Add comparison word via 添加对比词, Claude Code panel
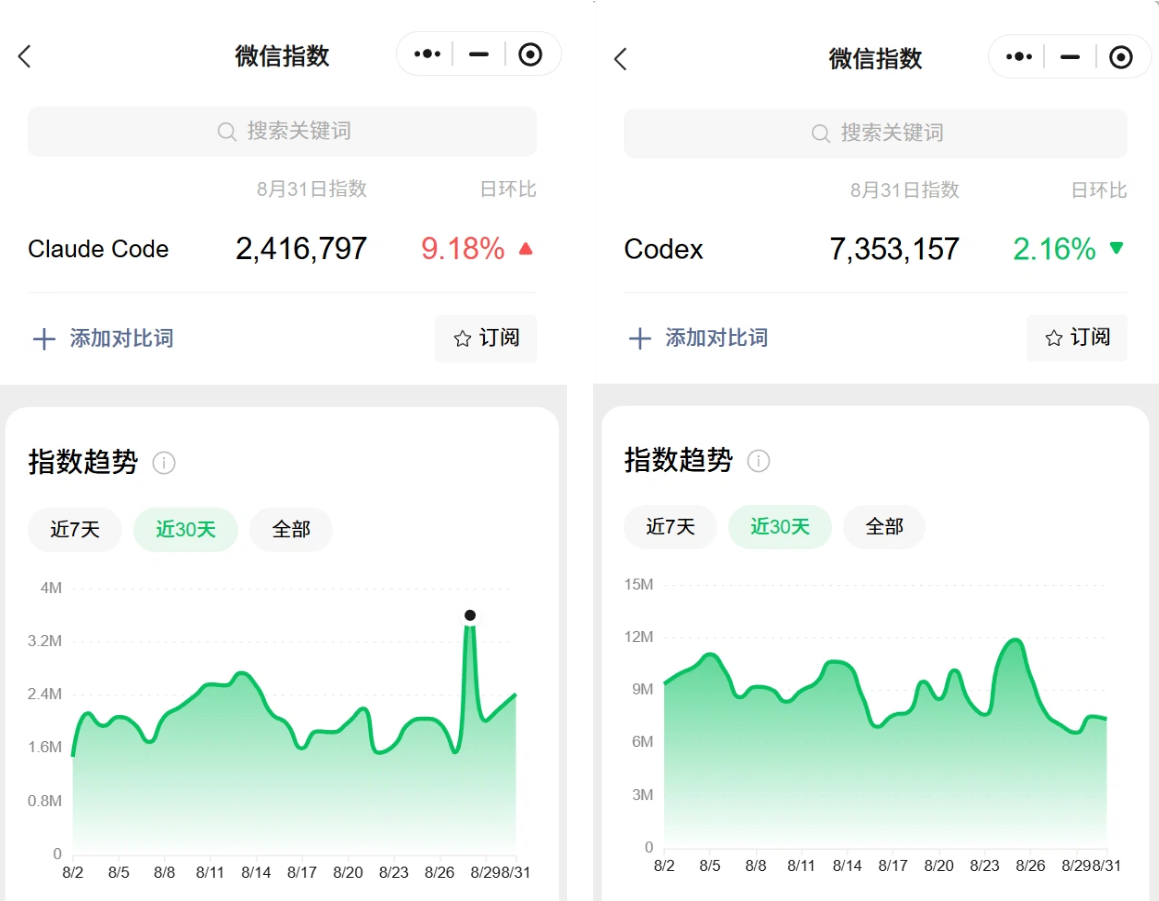The image size is (1159, 901). coord(103,339)
